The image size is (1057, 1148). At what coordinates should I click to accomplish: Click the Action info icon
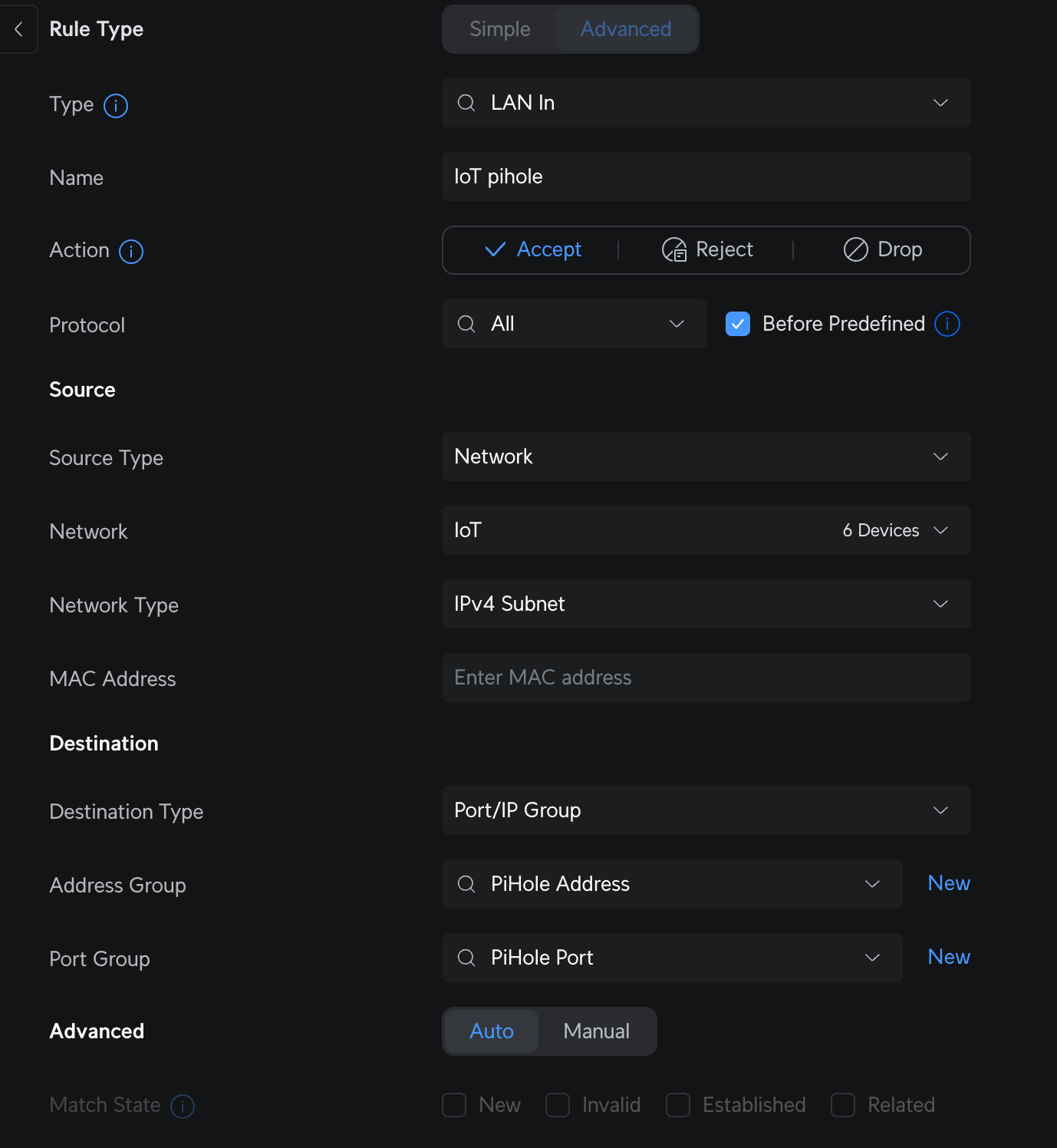click(131, 251)
